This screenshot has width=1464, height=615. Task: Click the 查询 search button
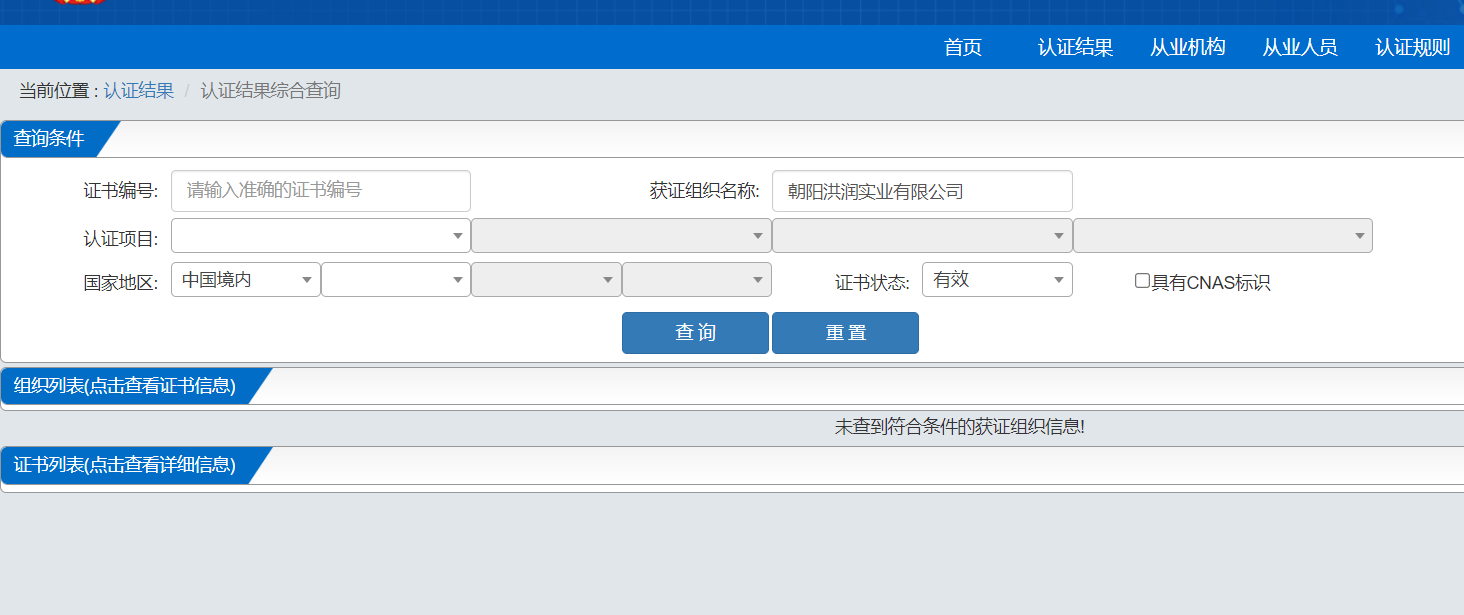tap(695, 333)
